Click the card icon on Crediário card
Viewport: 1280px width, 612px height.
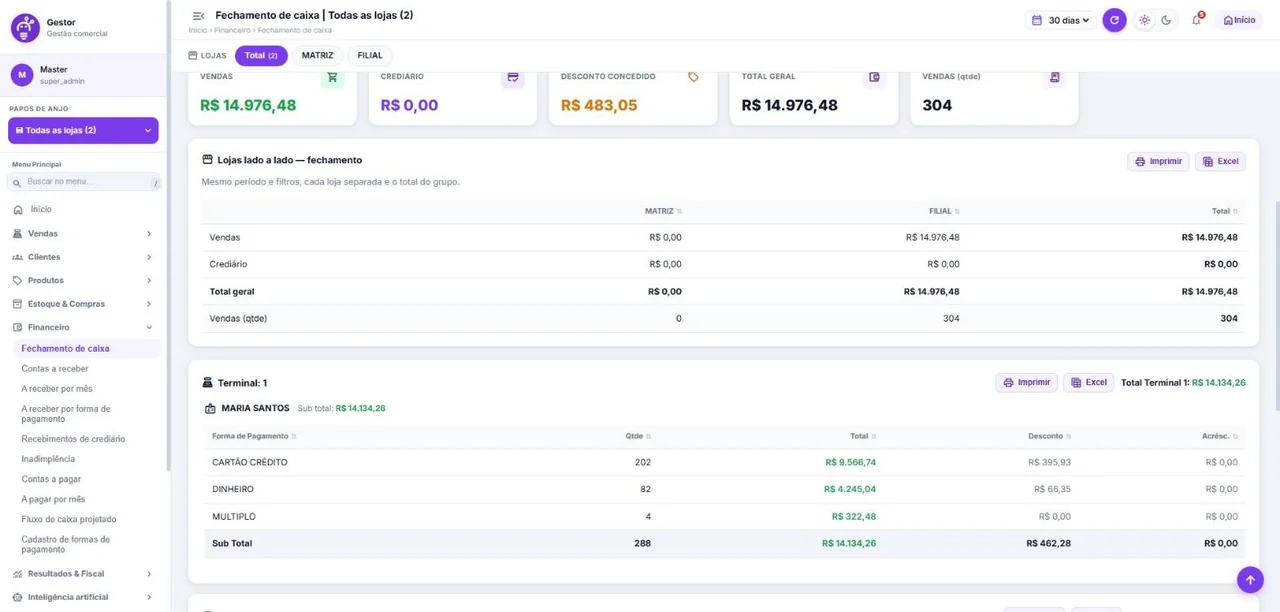tap(513, 77)
